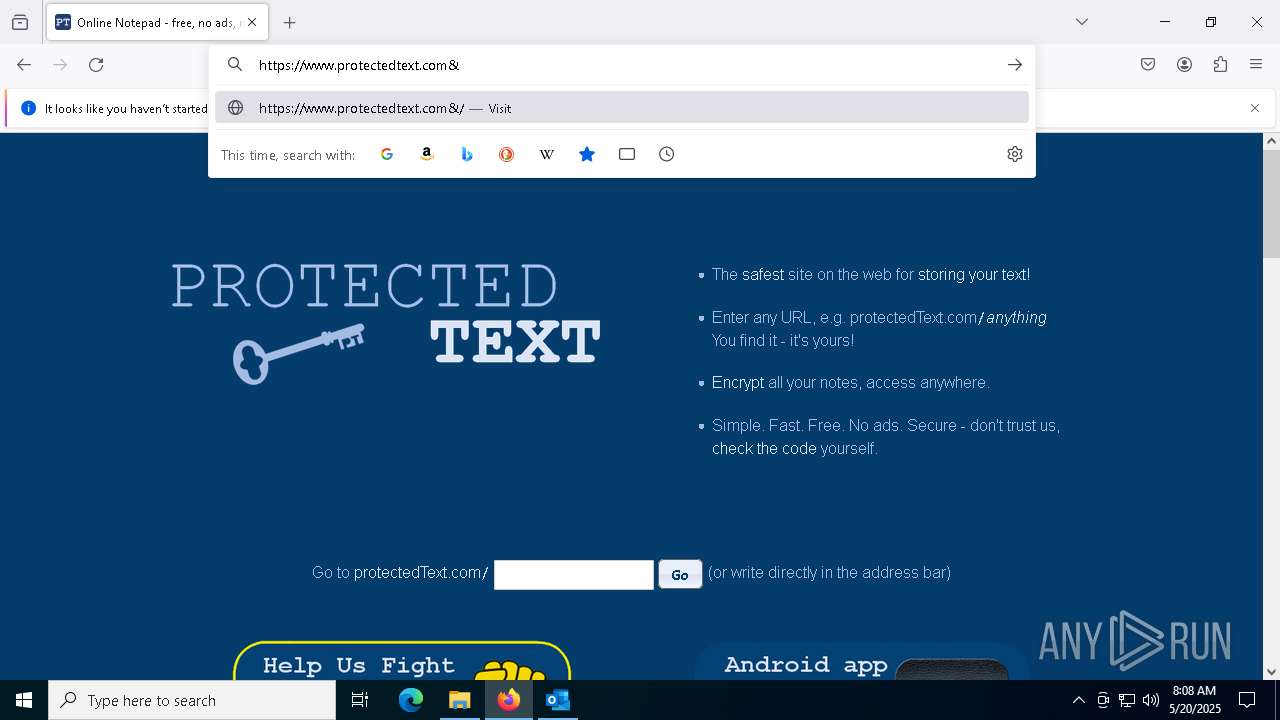Open the Firefox application menu
Image resolution: width=1280 pixels, height=720 pixels.
[1256, 65]
